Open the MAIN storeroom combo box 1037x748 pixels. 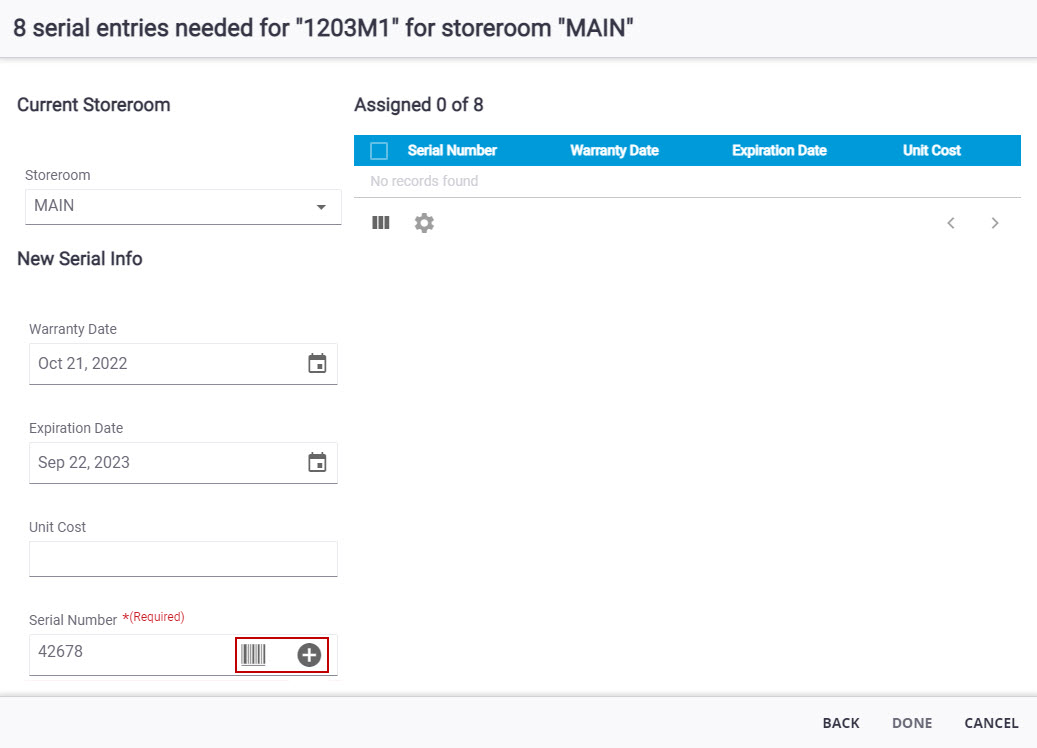click(x=170, y=207)
